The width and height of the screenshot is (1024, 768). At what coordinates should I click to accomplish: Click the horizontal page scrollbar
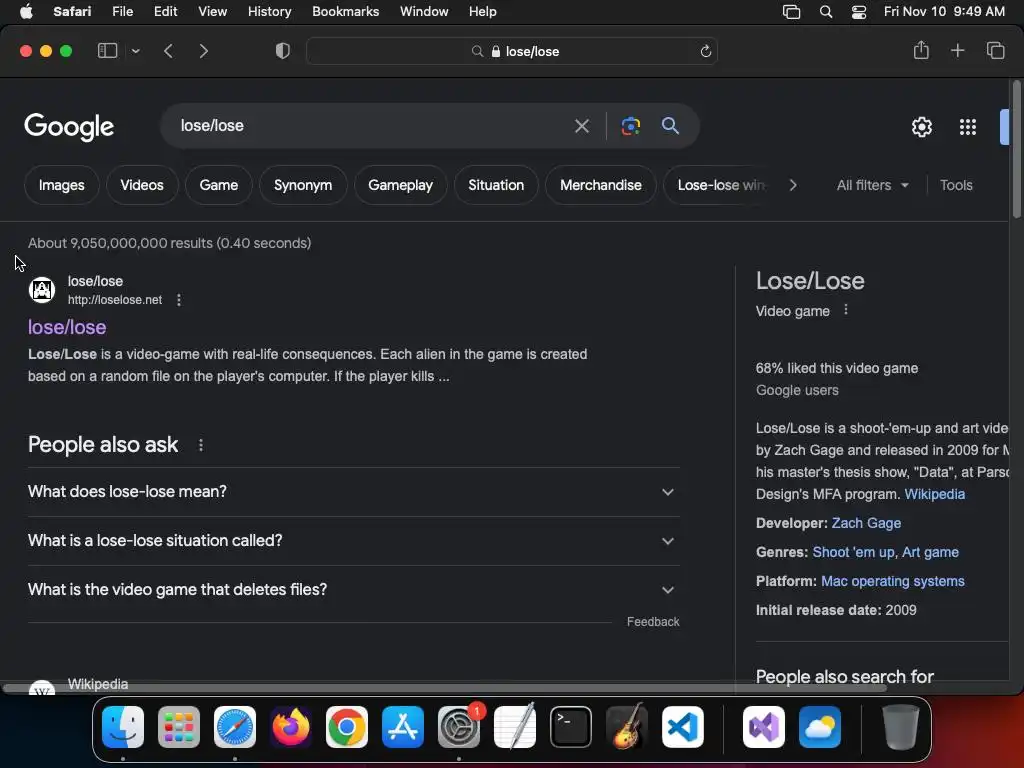click(x=444, y=688)
